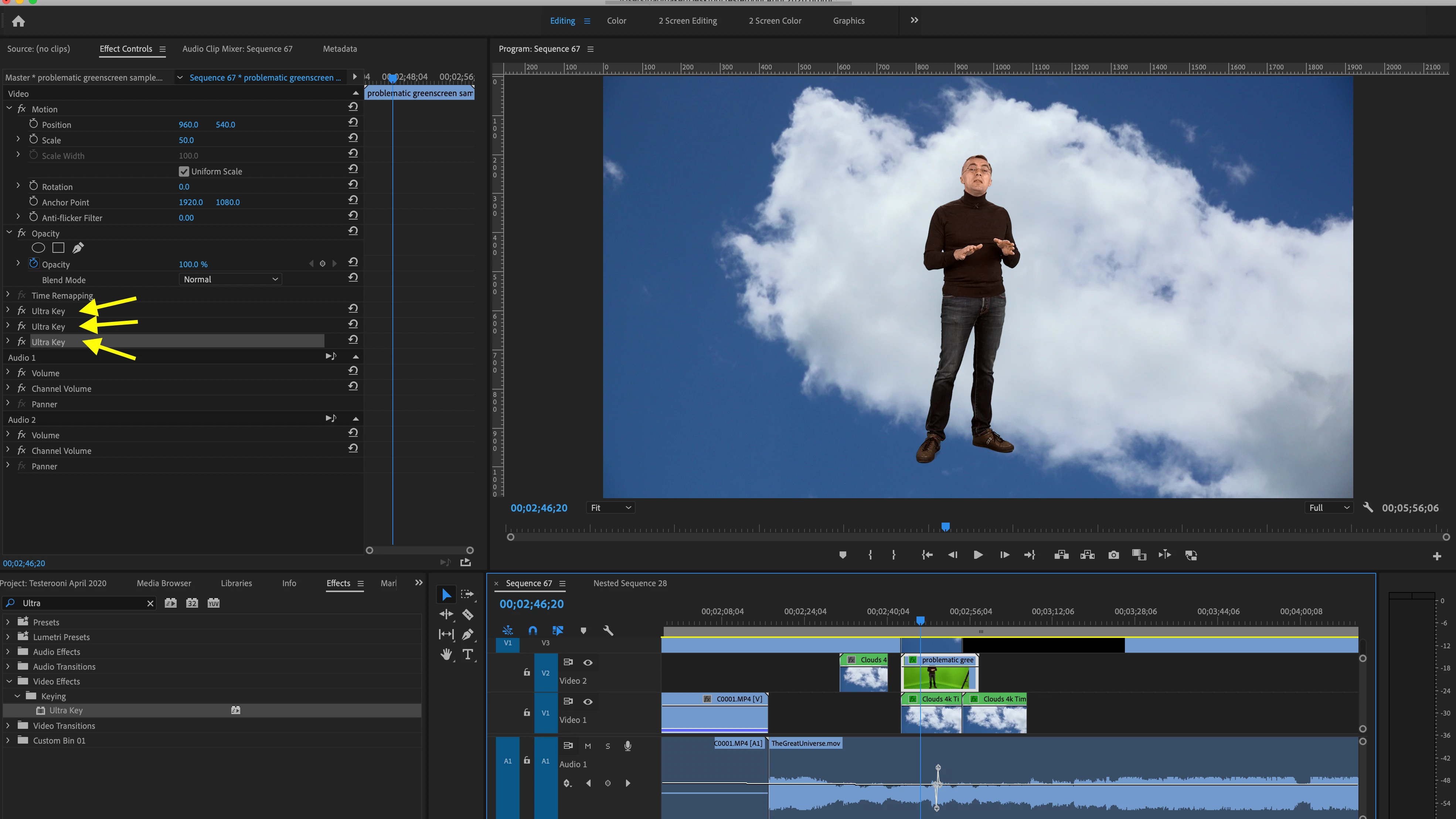Switch to the Color workspace tab
Image resolution: width=1456 pixels, height=819 pixels.
point(616,21)
